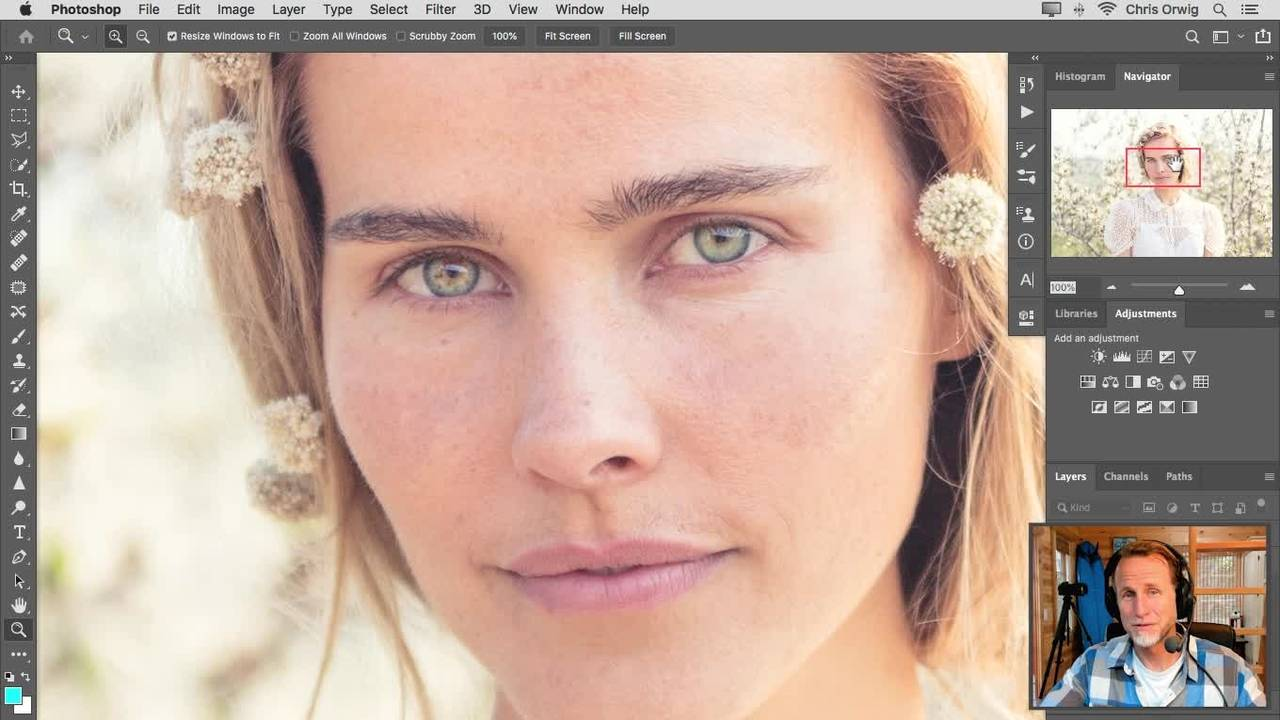Open the Navigator panel options menu

pyautogui.click(x=1269, y=77)
